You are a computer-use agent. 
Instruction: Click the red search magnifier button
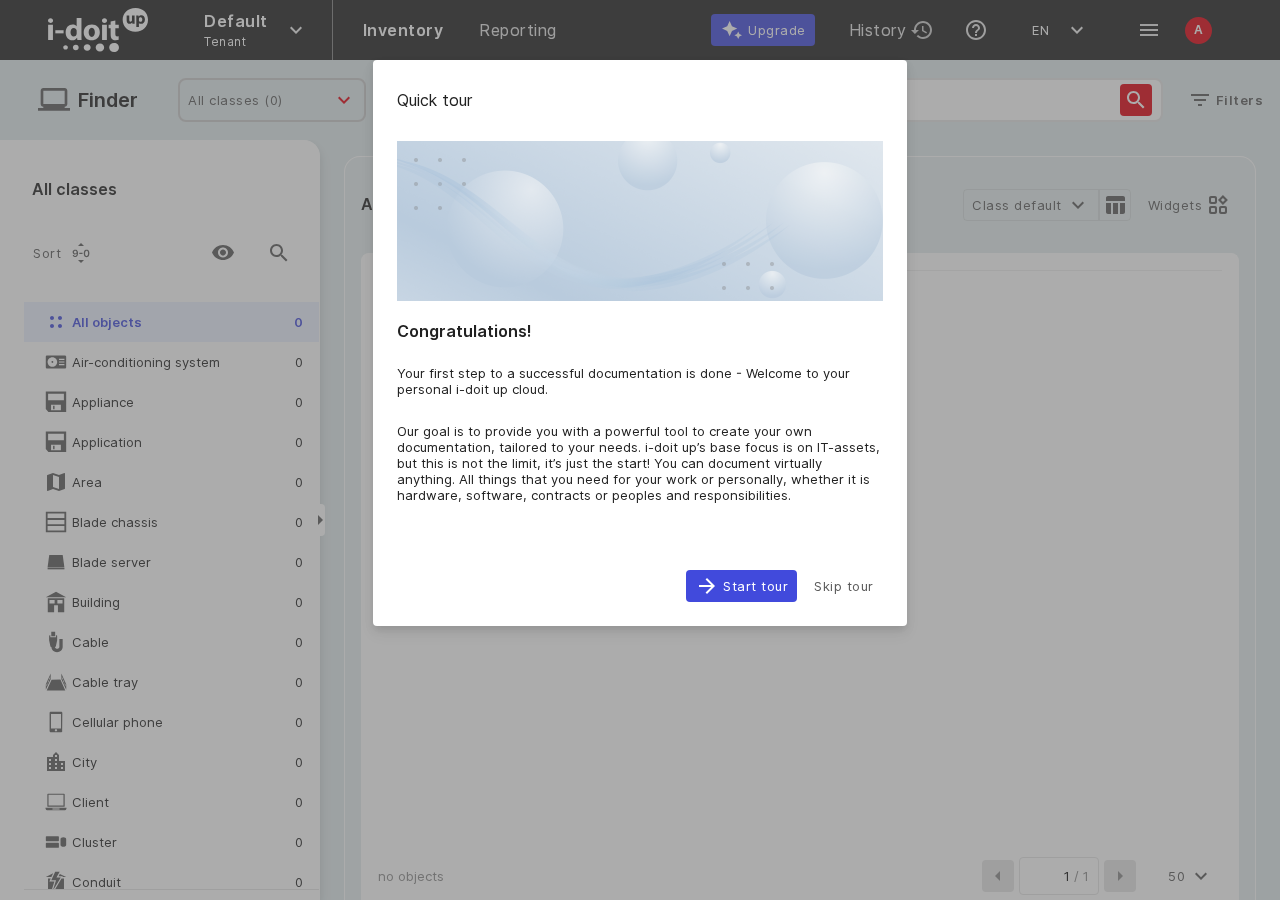point(1136,100)
